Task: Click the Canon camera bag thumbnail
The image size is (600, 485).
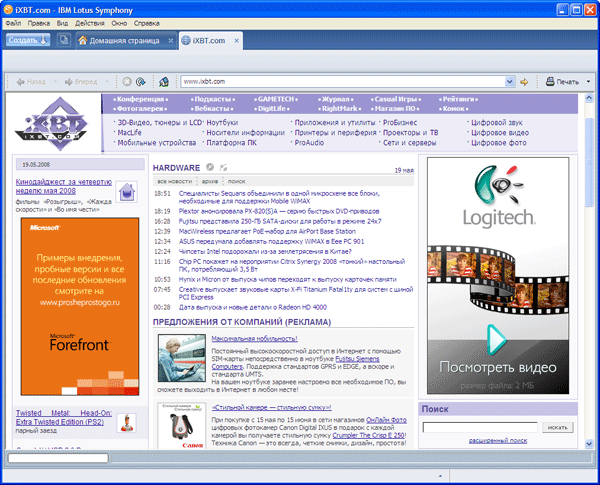Action: [182, 425]
